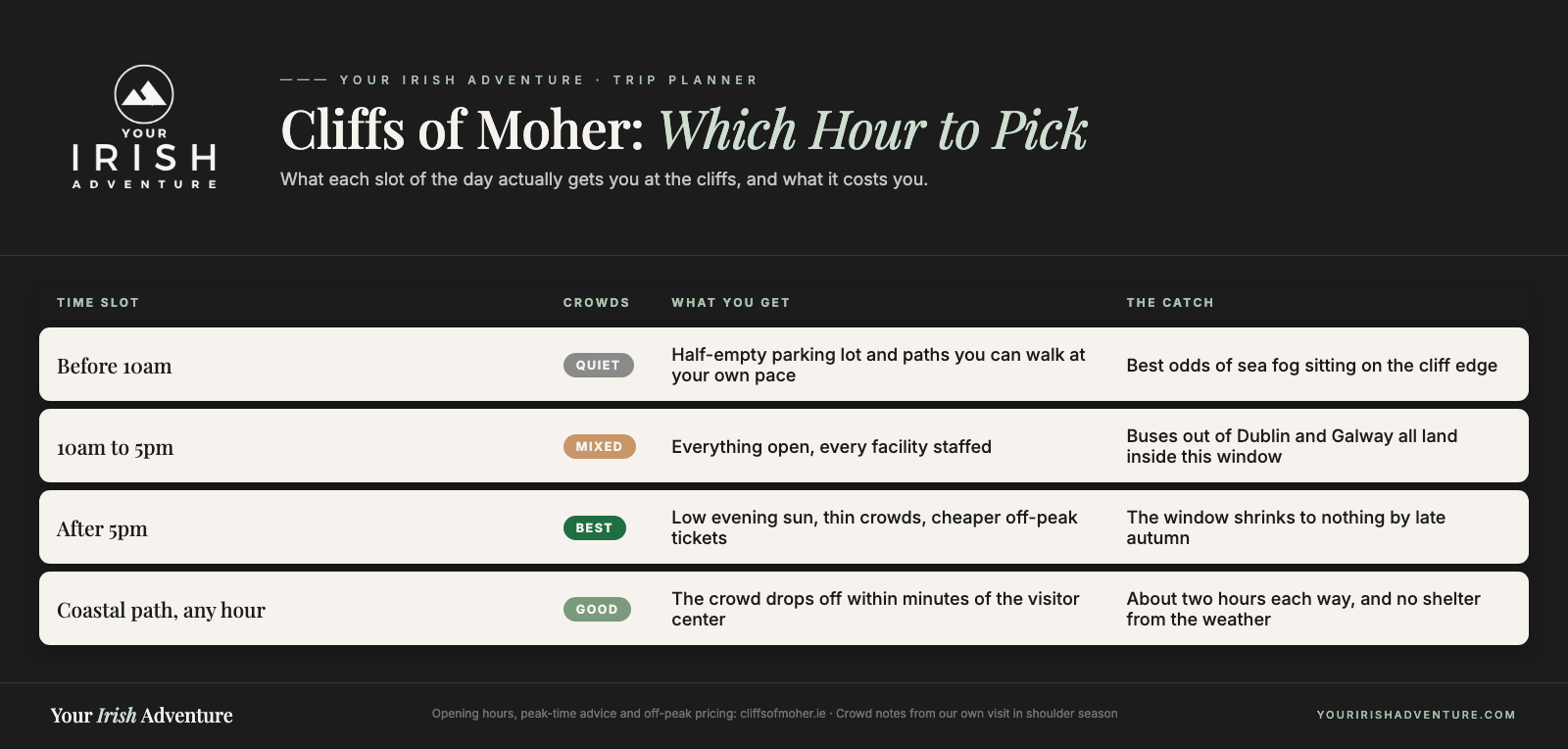Viewport: 1568px width, 749px height.
Task: Click the What You Get column header
Action: click(730, 303)
